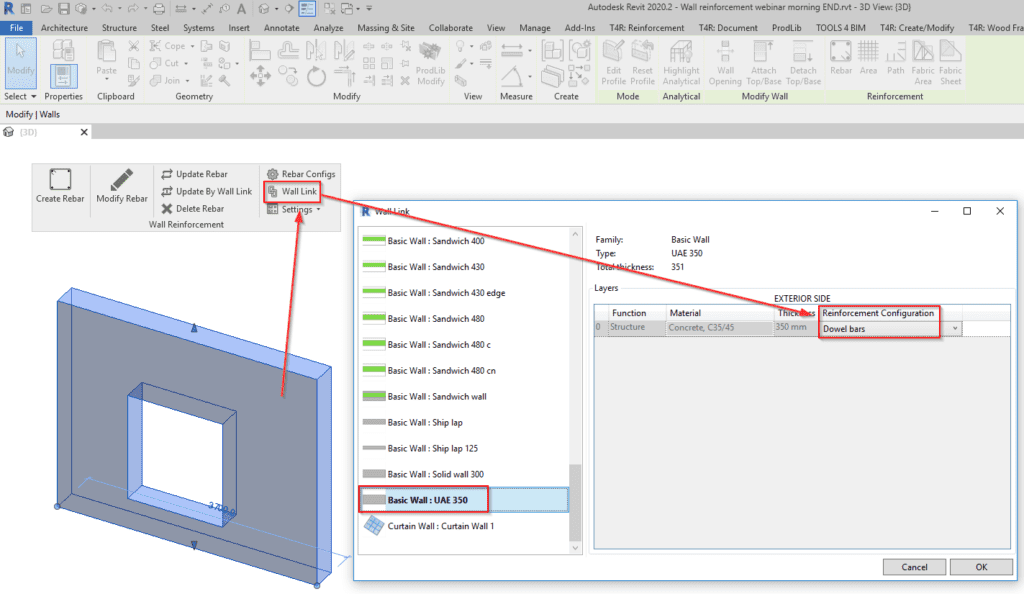Image resolution: width=1024 pixels, height=594 pixels.
Task: Switch to the Manage ribbon tab
Action: click(535, 27)
